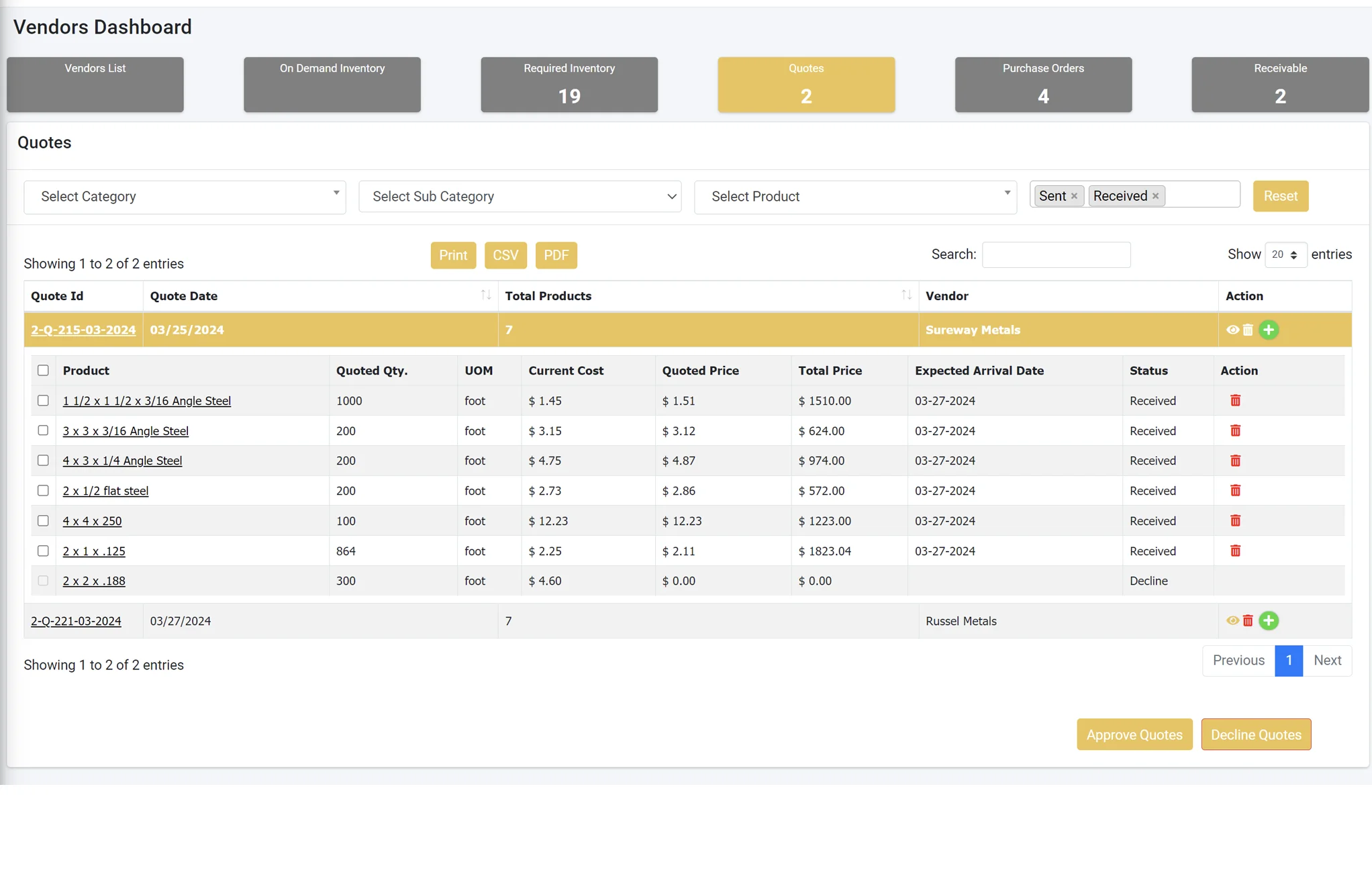Screen dimensions: 1372x893
Task: Open quote 2-Q-221-03-2024 link
Action: coord(76,621)
